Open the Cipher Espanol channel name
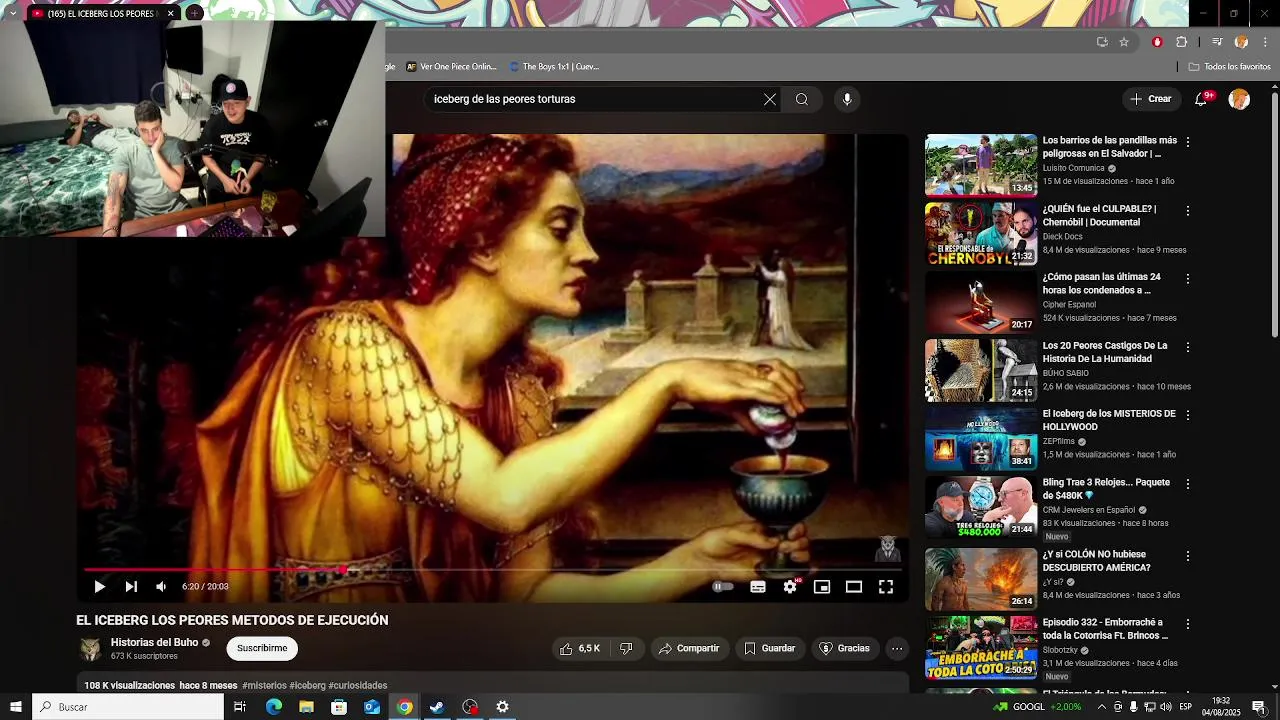The height and width of the screenshot is (720, 1280). 1069,304
